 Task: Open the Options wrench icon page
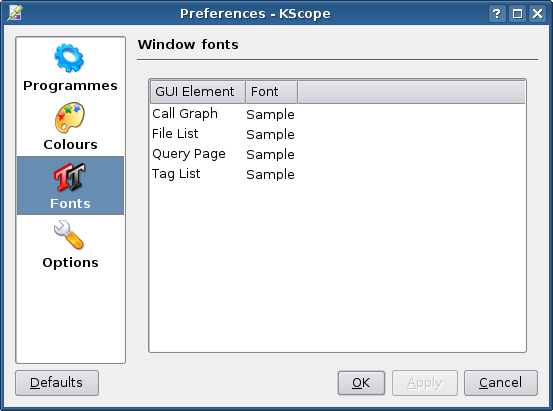[x=69, y=235]
